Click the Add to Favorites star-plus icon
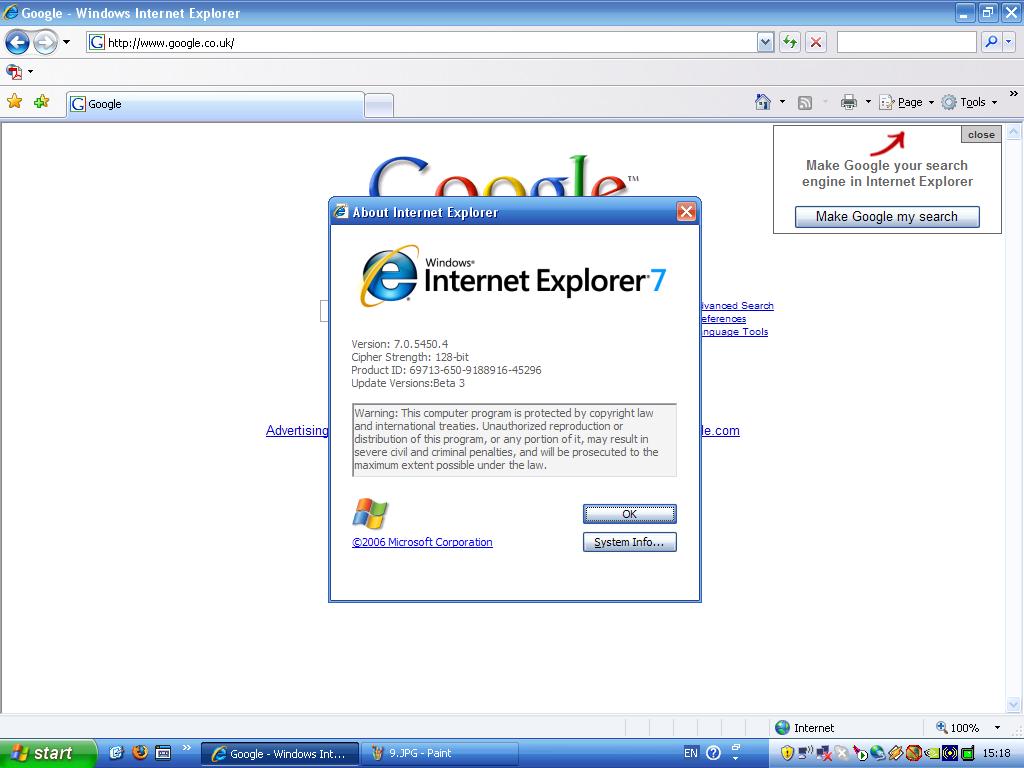The height and width of the screenshot is (768, 1024). click(x=42, y=102)
